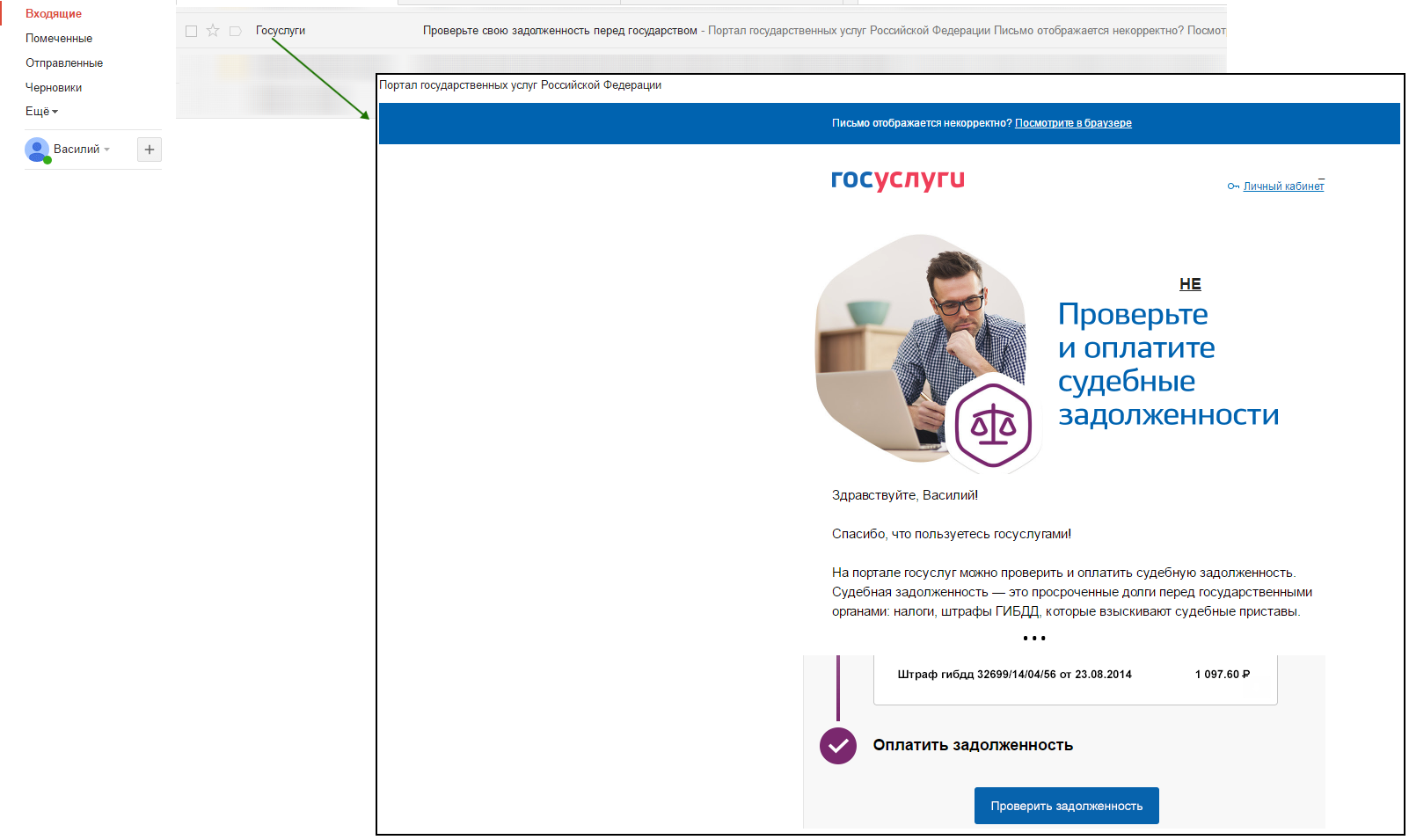Expand the Ещё folder list
The width and height of the screenshot is (1409, 840).
(x=41, y=112)
